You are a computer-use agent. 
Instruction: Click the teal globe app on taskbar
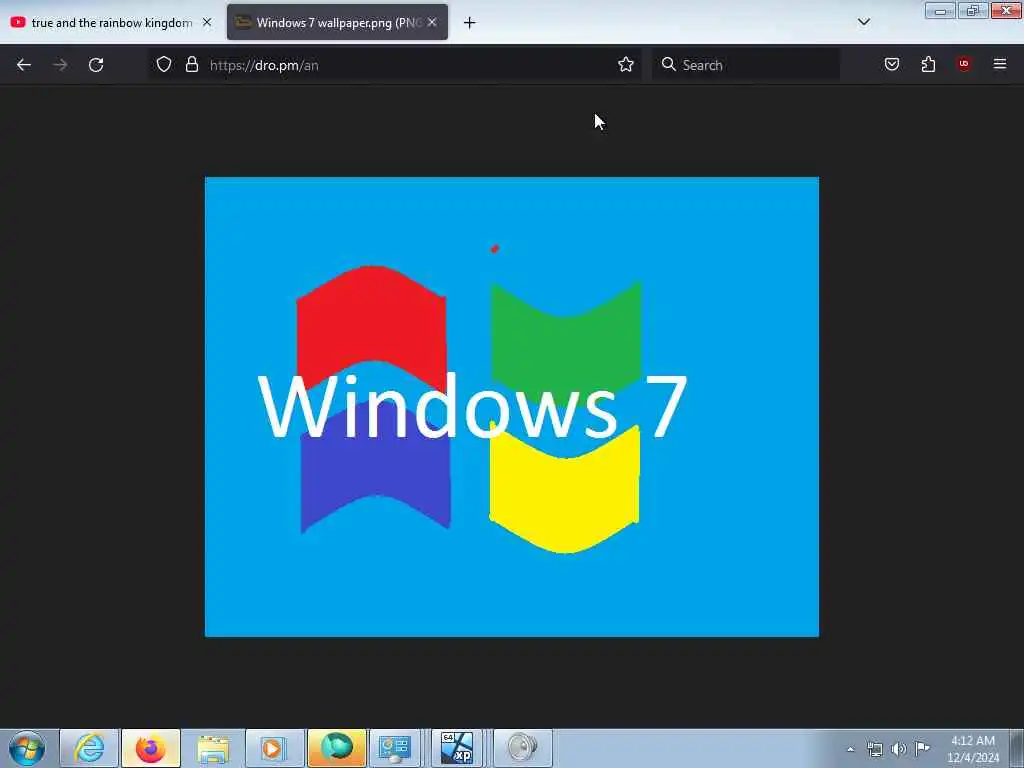337,748
